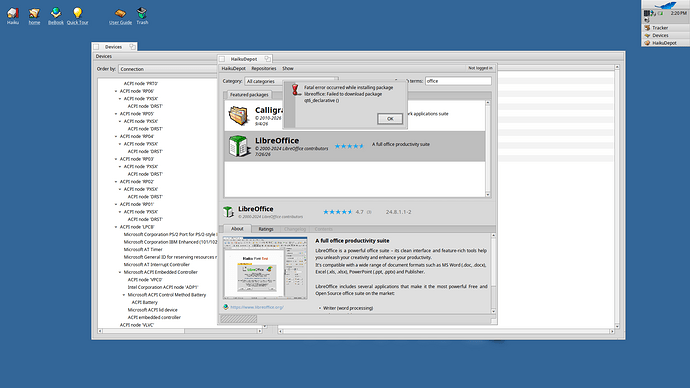Select 'ACPI node VPC0' tree row
Screen dimensions: 690x388
[145, 280]
